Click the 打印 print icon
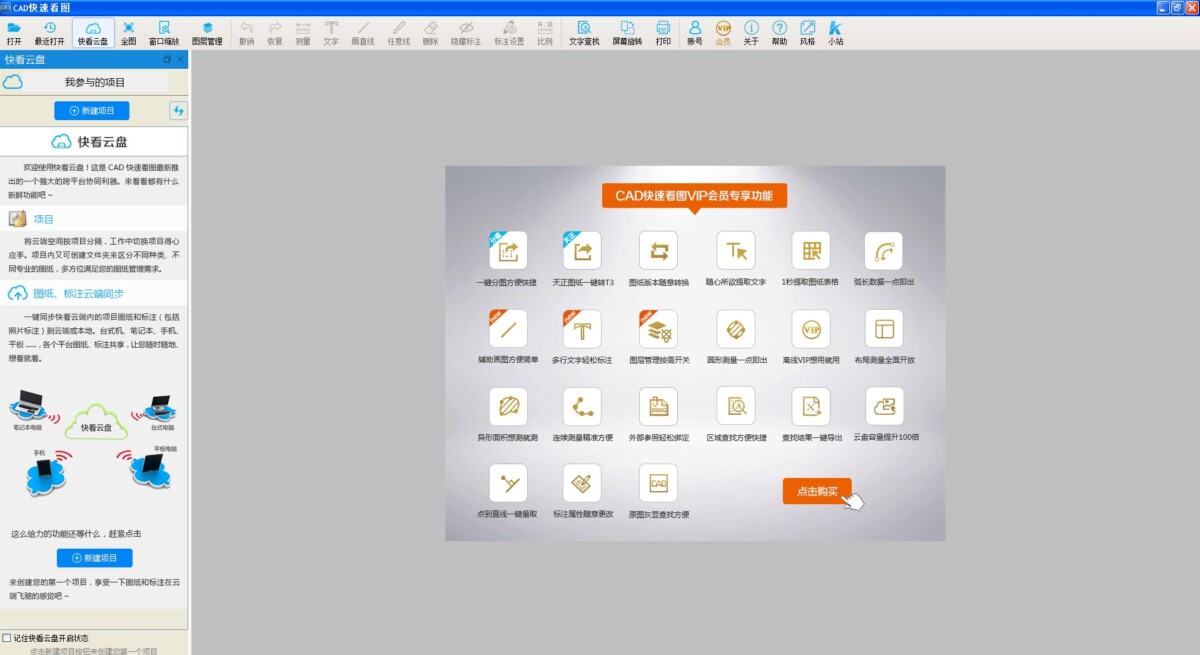Image resolution: width=1200 pixels, height=655 pixels. coord(663,33)
